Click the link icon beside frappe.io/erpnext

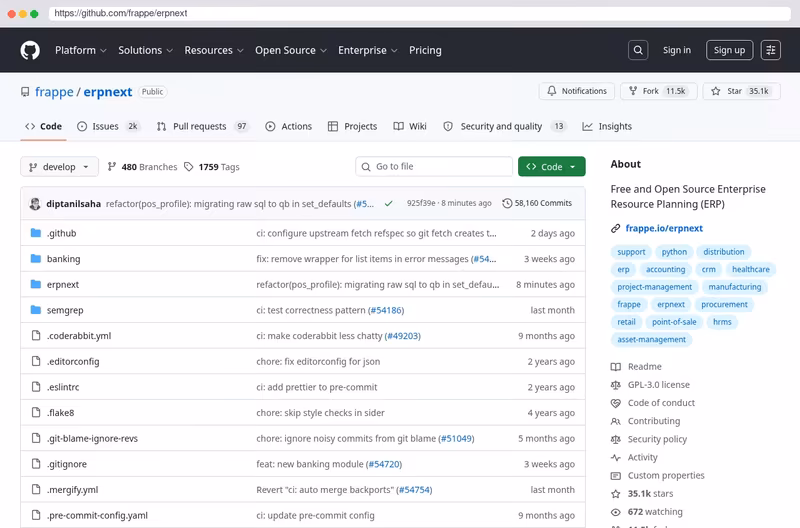pyautogui.click(x=616, y=229)
